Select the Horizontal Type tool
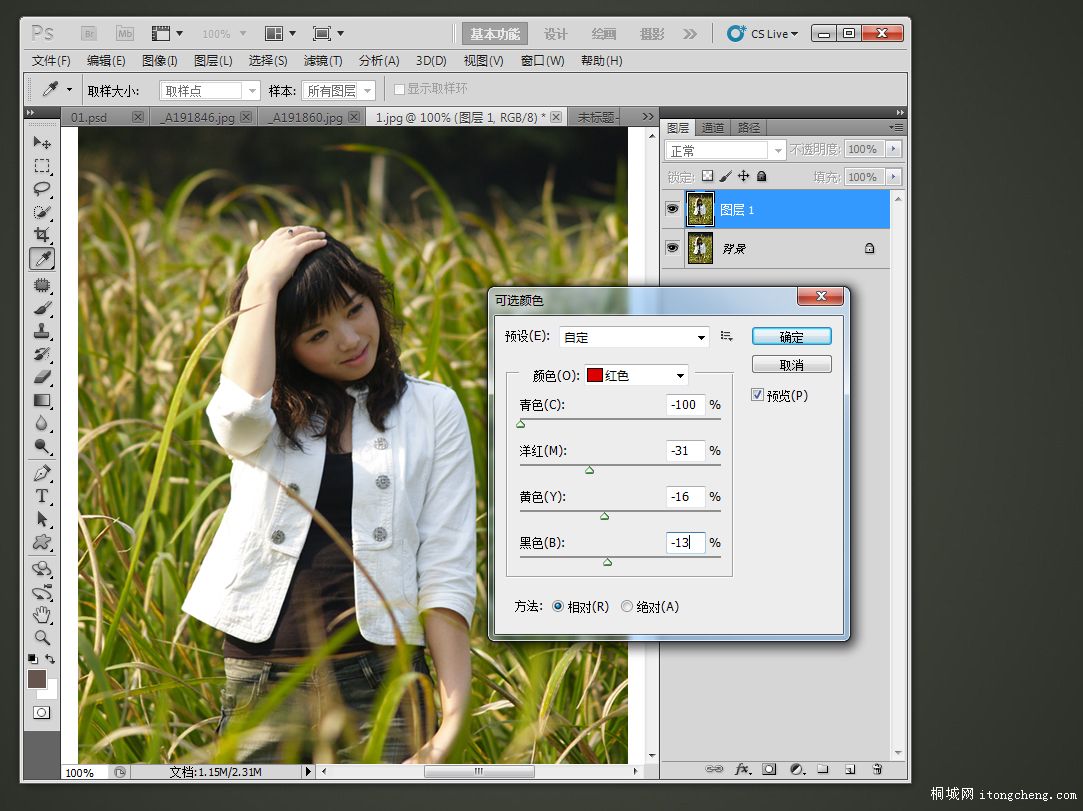 pos(42,496)
